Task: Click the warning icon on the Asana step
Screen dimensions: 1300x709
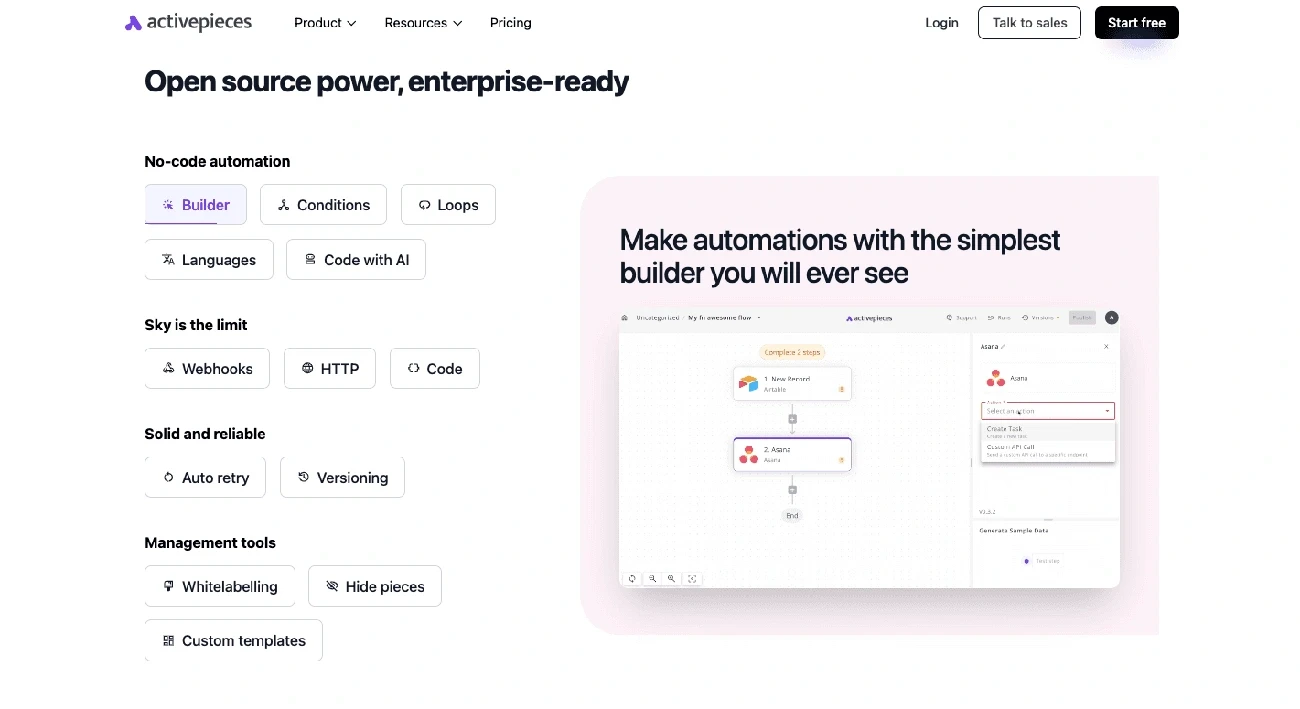Action: pyautogui.click(x=841, y=459)
